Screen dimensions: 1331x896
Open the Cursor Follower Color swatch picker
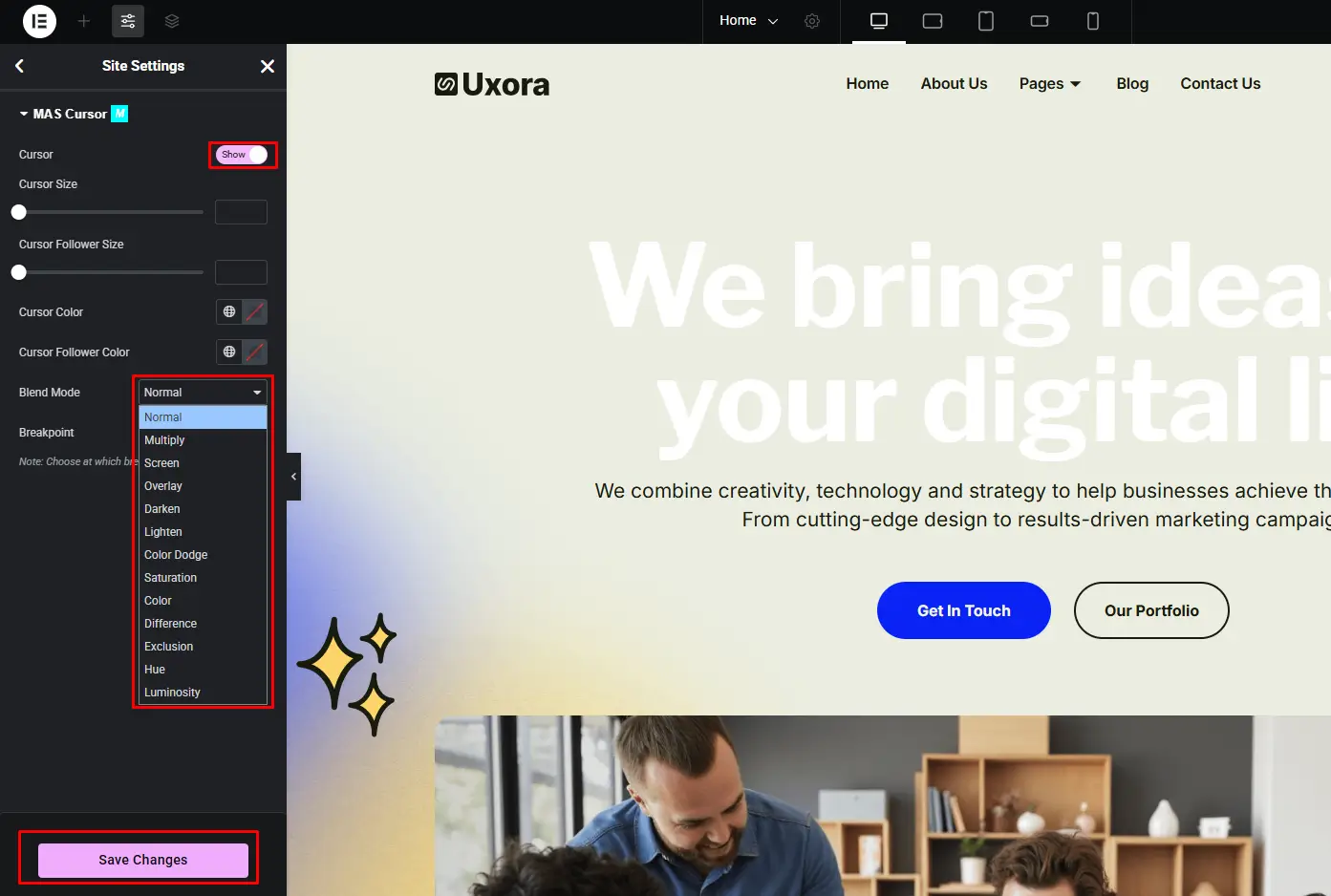pyautogui.click(x=255, y=352)
